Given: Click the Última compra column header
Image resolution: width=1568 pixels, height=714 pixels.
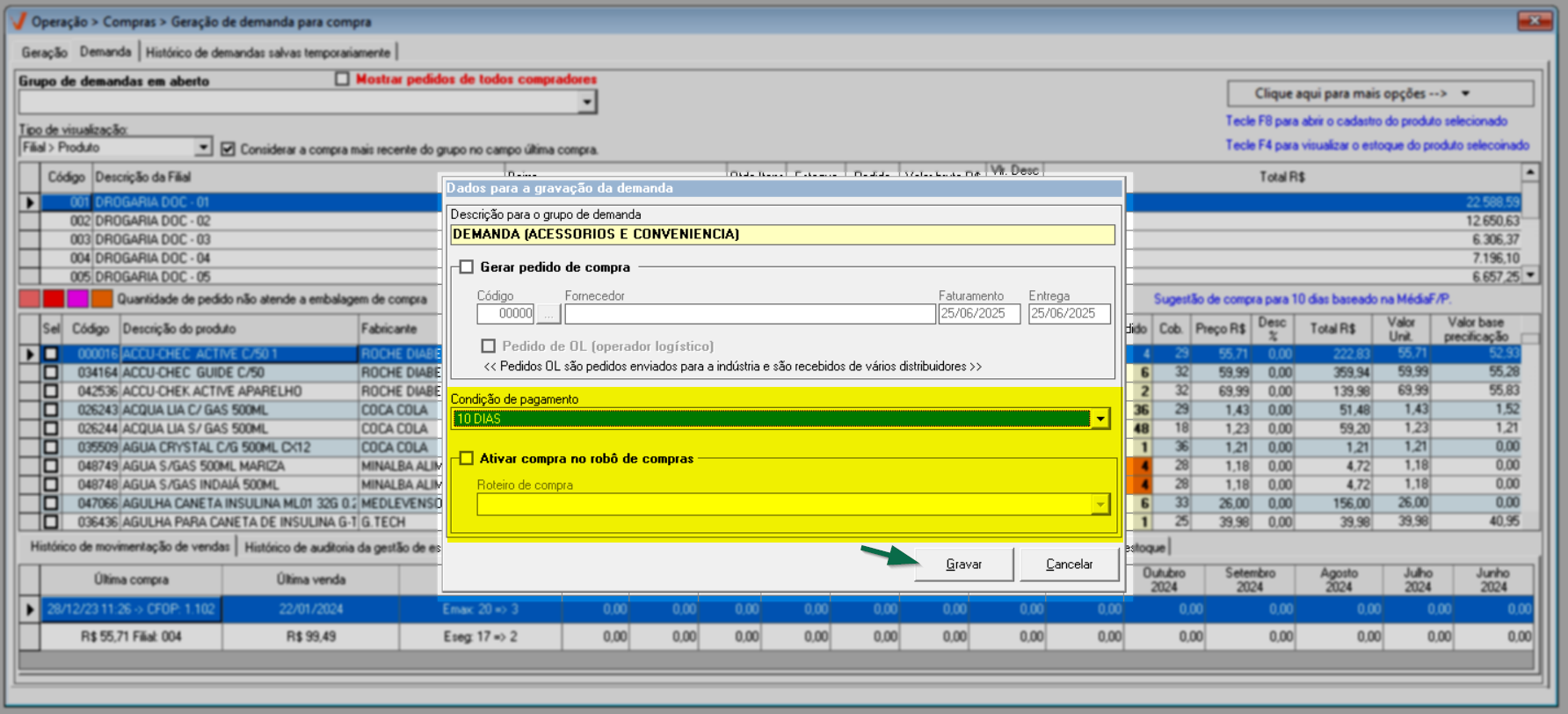Looking at the screenshot, I should (131, 579).
